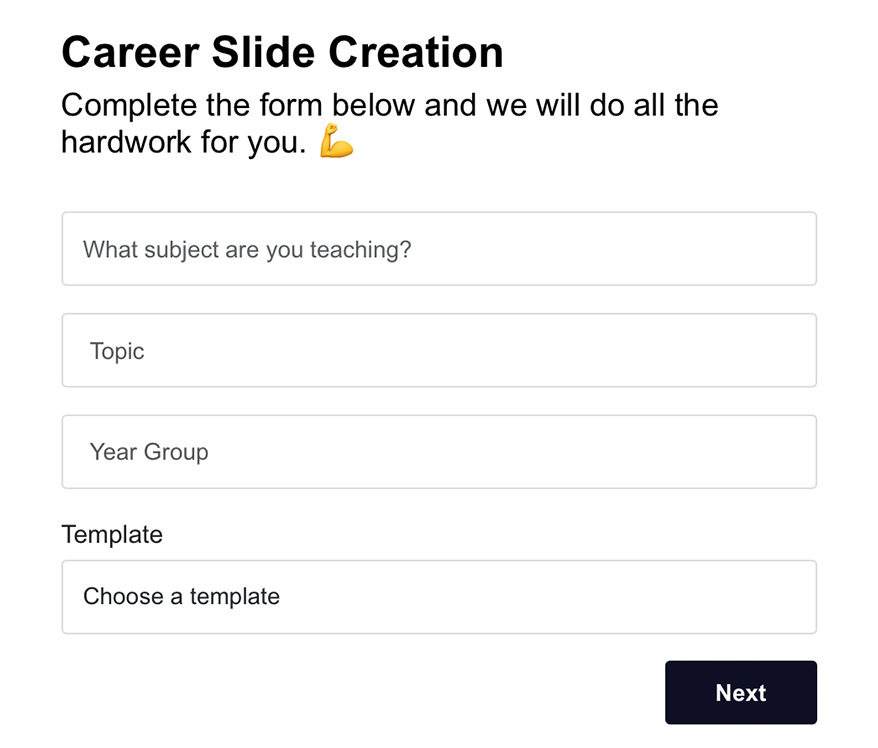Click the Template label text
Image resolution: width=878 pixels, height=748 pixels.
tap(111, 535)
